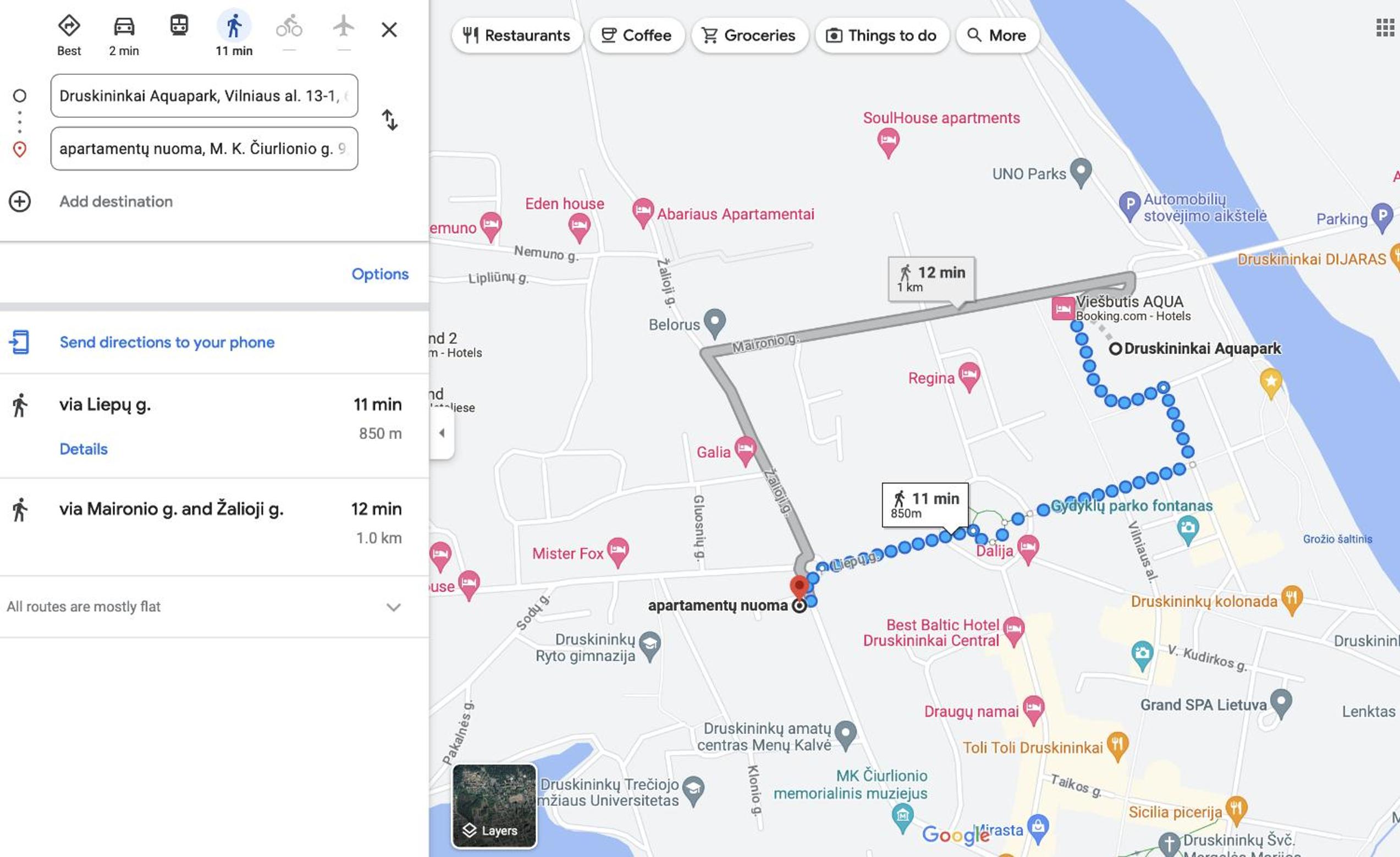Select route via Maironio g. and Žalioji g.
The image size is (1400, 857).
[x=214, y=527]
